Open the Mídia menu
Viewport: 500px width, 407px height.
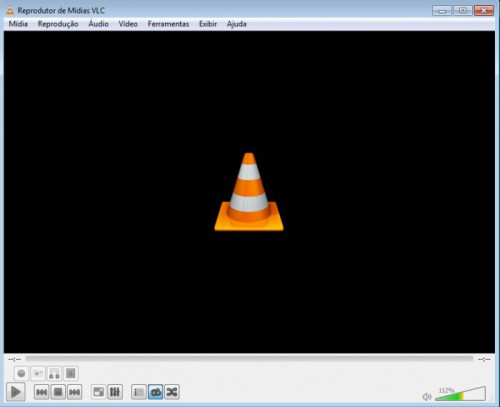(18, 24)
